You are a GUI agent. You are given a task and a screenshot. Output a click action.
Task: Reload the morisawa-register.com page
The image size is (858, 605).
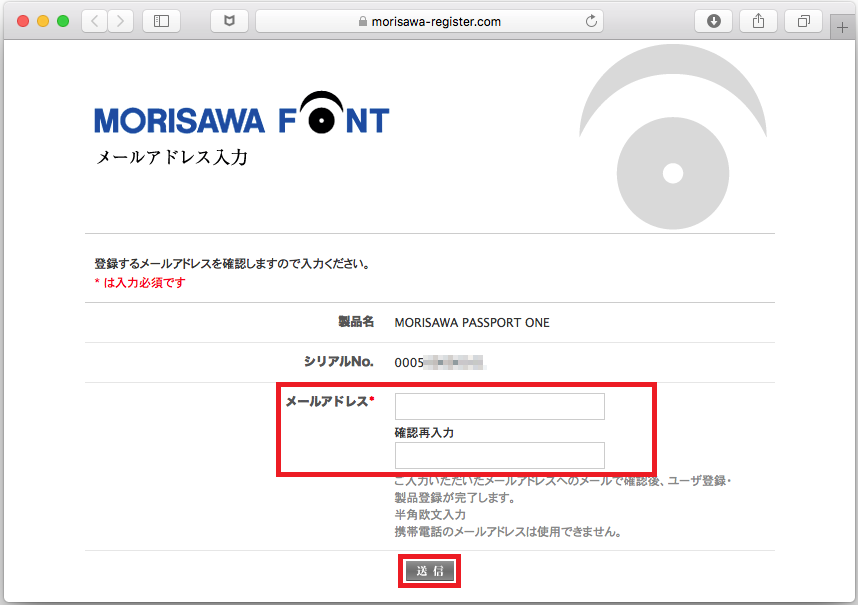591,21
